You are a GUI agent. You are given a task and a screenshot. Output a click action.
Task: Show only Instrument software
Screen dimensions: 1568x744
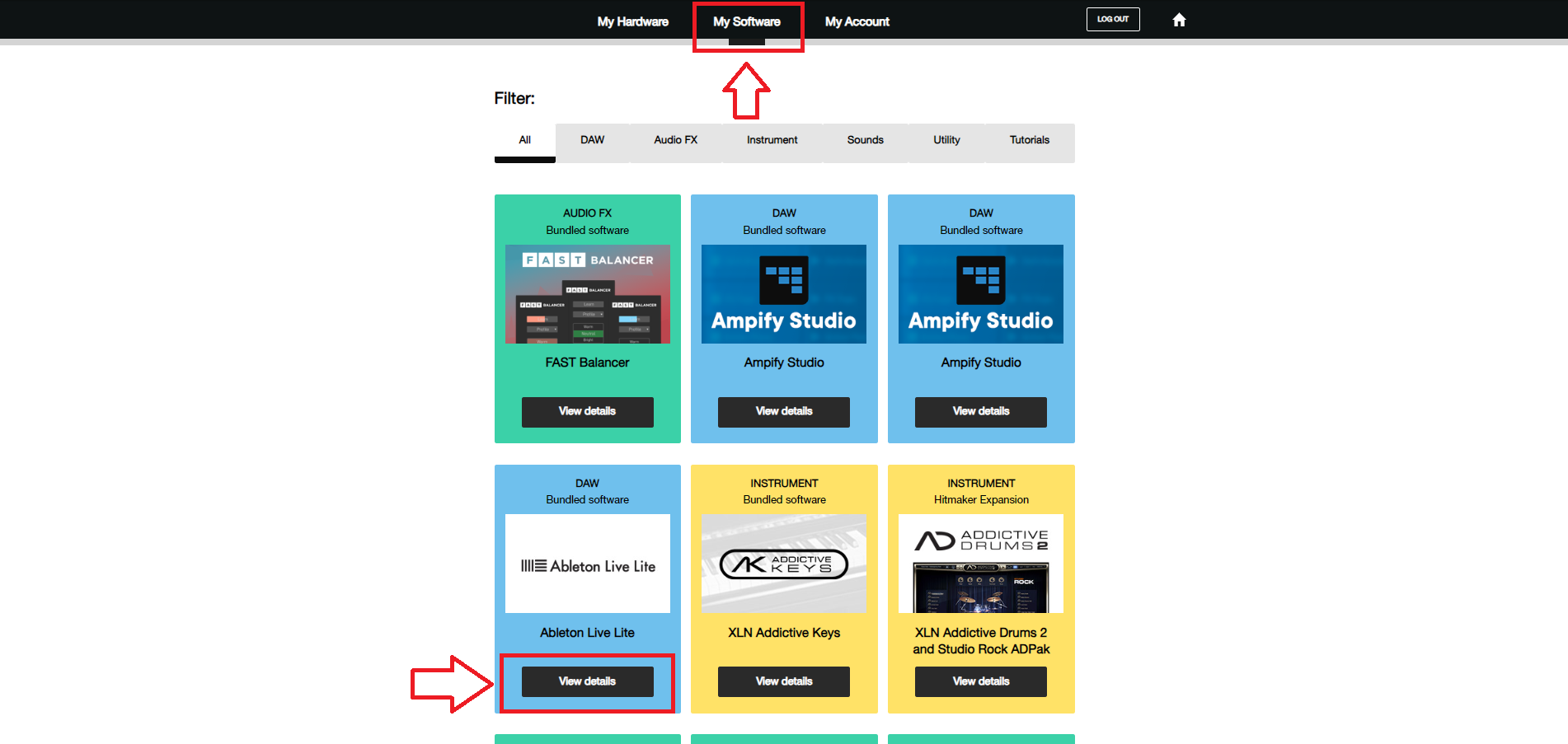click(772, 141)
